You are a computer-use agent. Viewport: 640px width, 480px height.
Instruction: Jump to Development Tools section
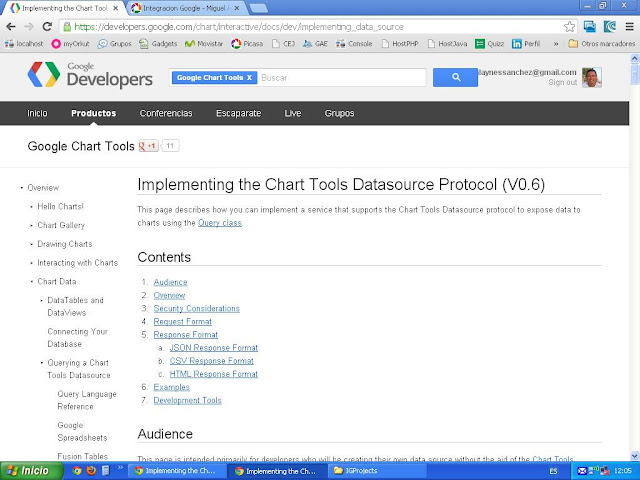coord(187,400)
